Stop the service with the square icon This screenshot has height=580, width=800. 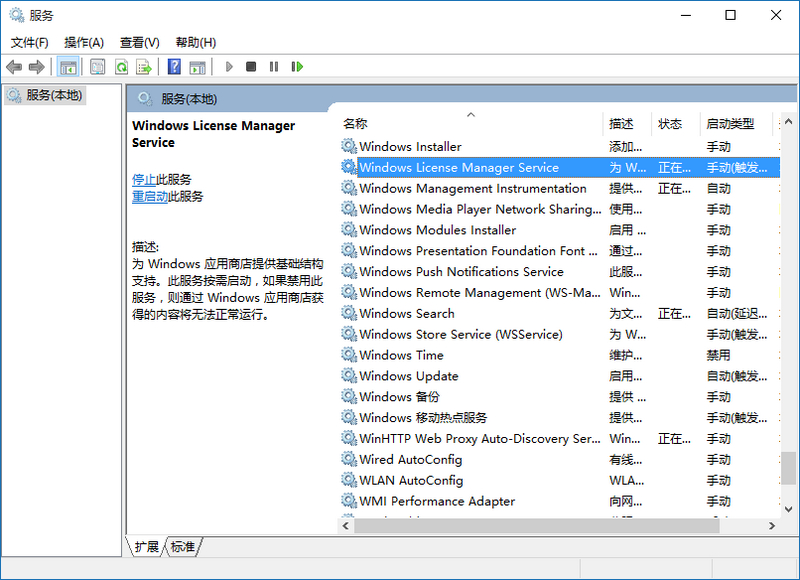point(253,67)
